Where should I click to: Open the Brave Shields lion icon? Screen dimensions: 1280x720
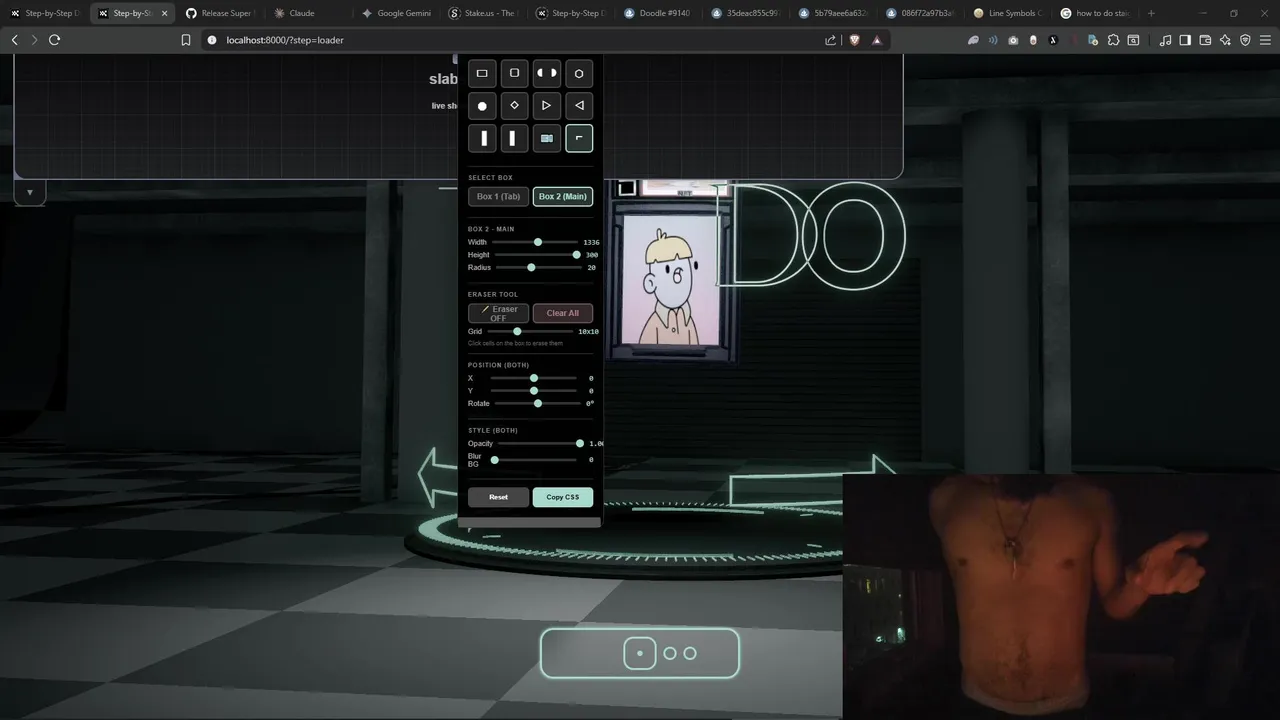click(x=854, y=40)
